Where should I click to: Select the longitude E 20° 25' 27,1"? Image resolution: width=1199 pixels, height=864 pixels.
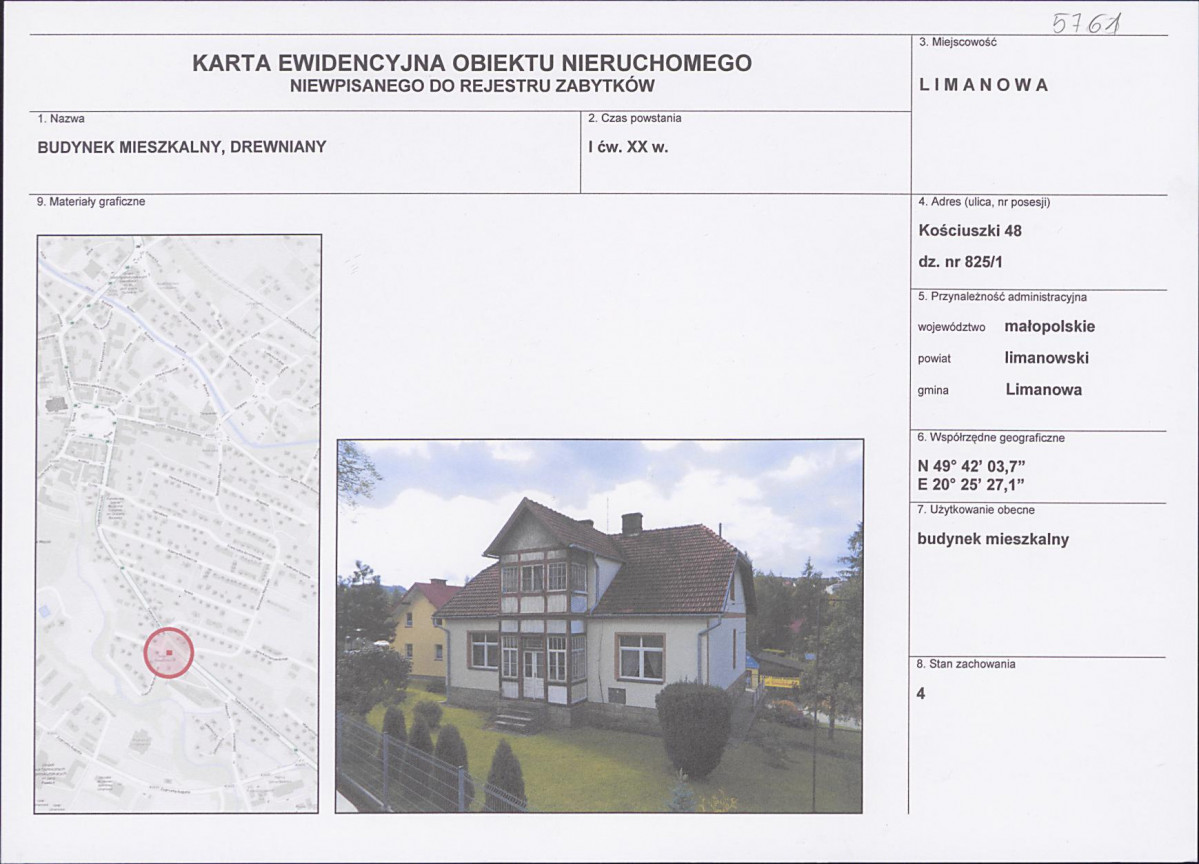point(970,484)
